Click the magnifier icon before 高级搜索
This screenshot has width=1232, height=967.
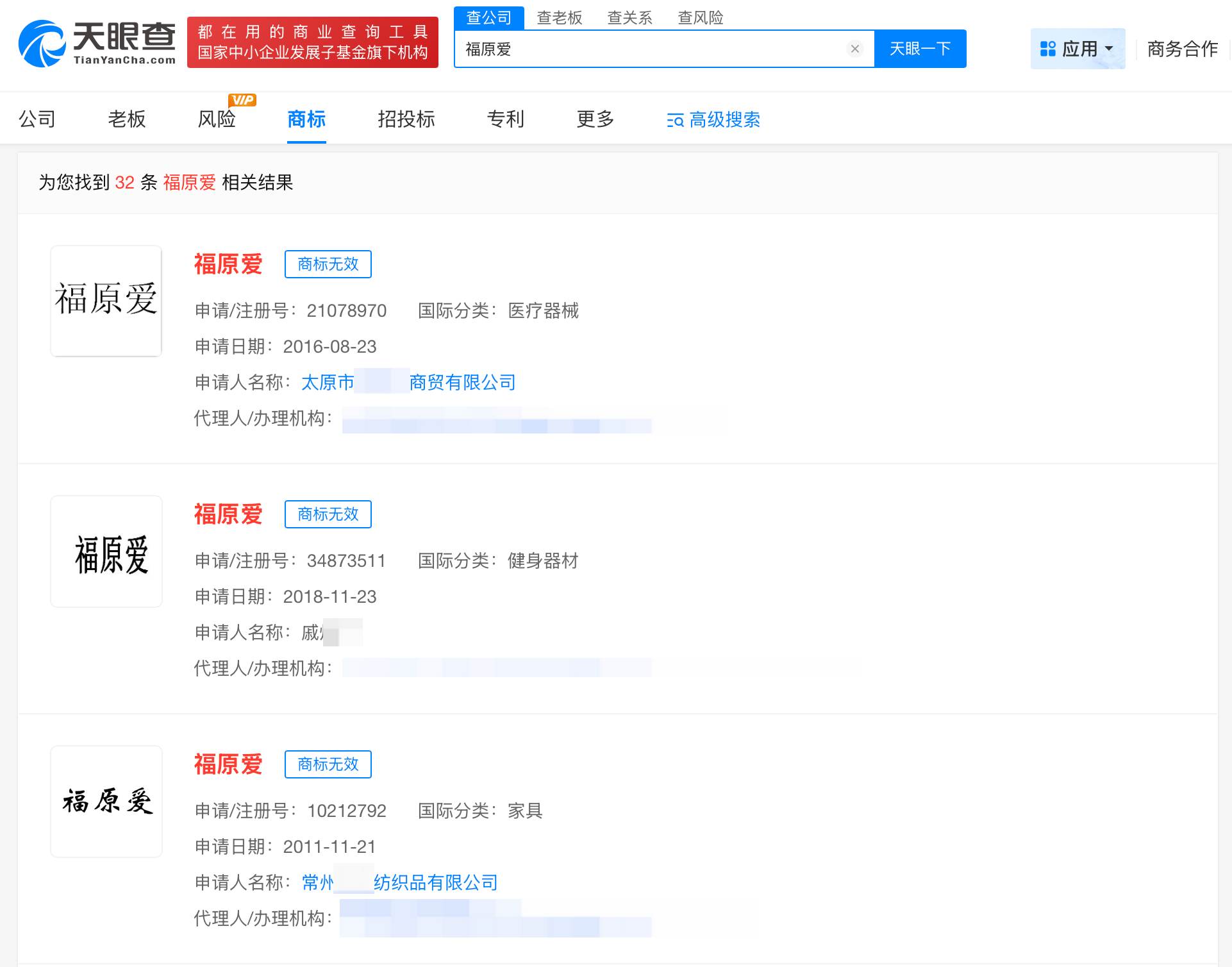[674, 119]
